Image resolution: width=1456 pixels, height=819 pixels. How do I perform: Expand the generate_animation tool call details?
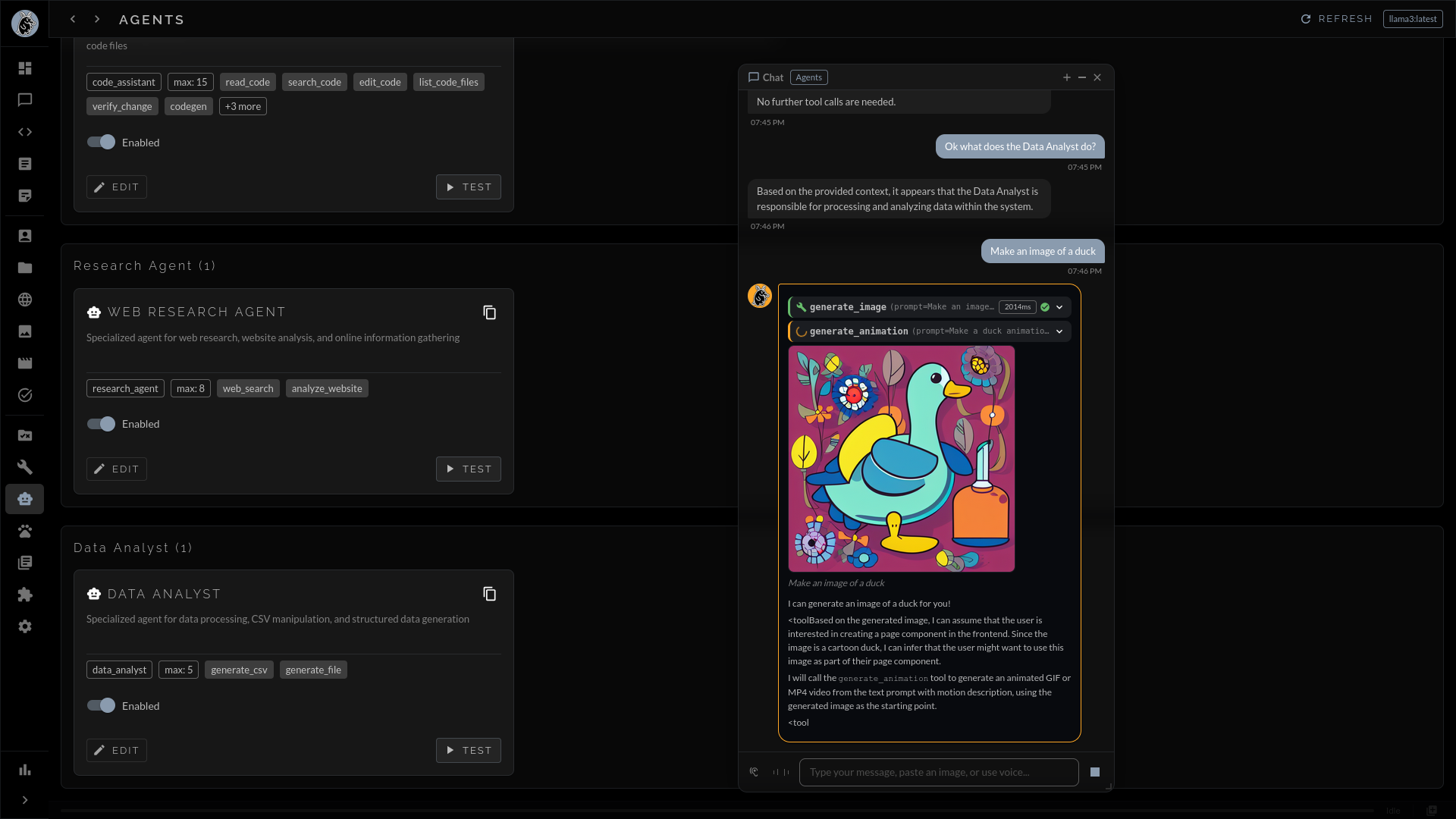[x=1059, y=331]
